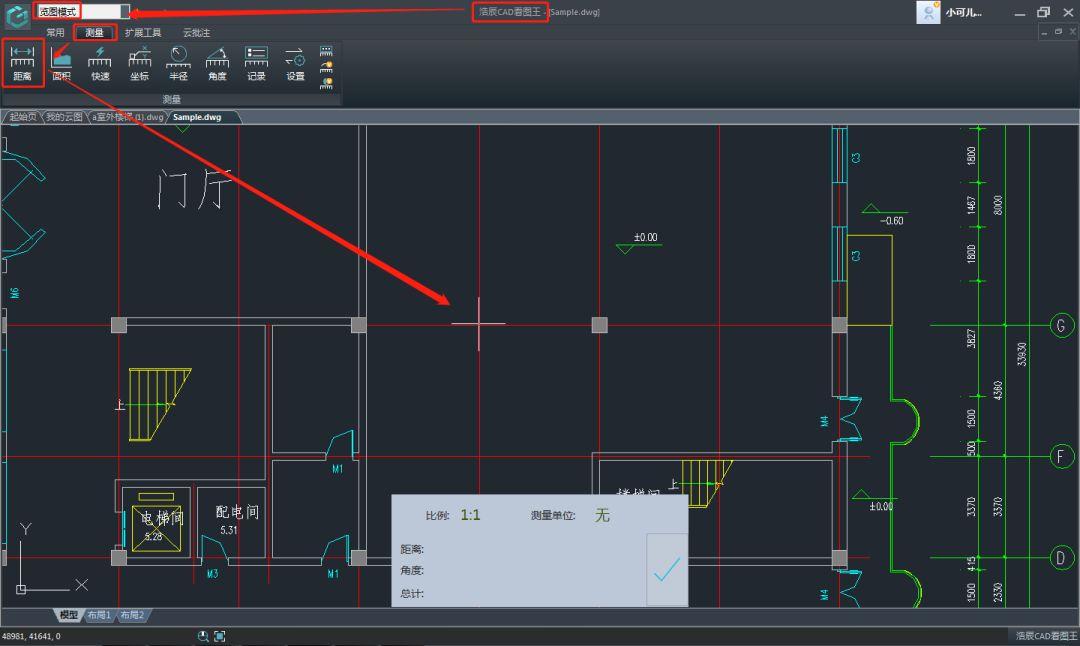Choose the 坐标 coordinate measure tool
This screenshot has width=1080, height=646.
(139, 63)
